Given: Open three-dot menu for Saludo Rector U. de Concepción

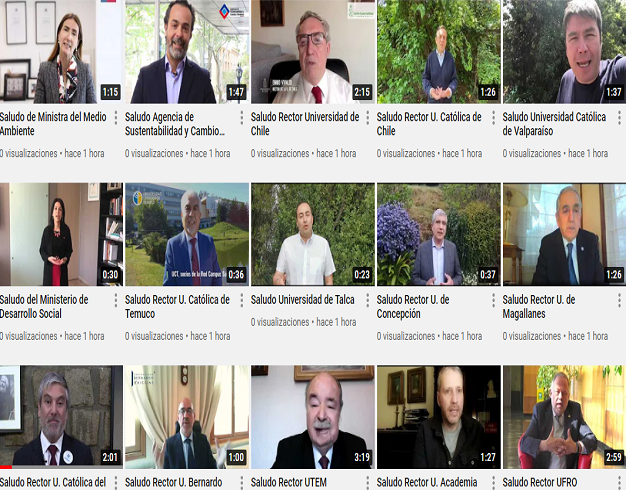Looking at the screenshot, I should tap(493, 300).
